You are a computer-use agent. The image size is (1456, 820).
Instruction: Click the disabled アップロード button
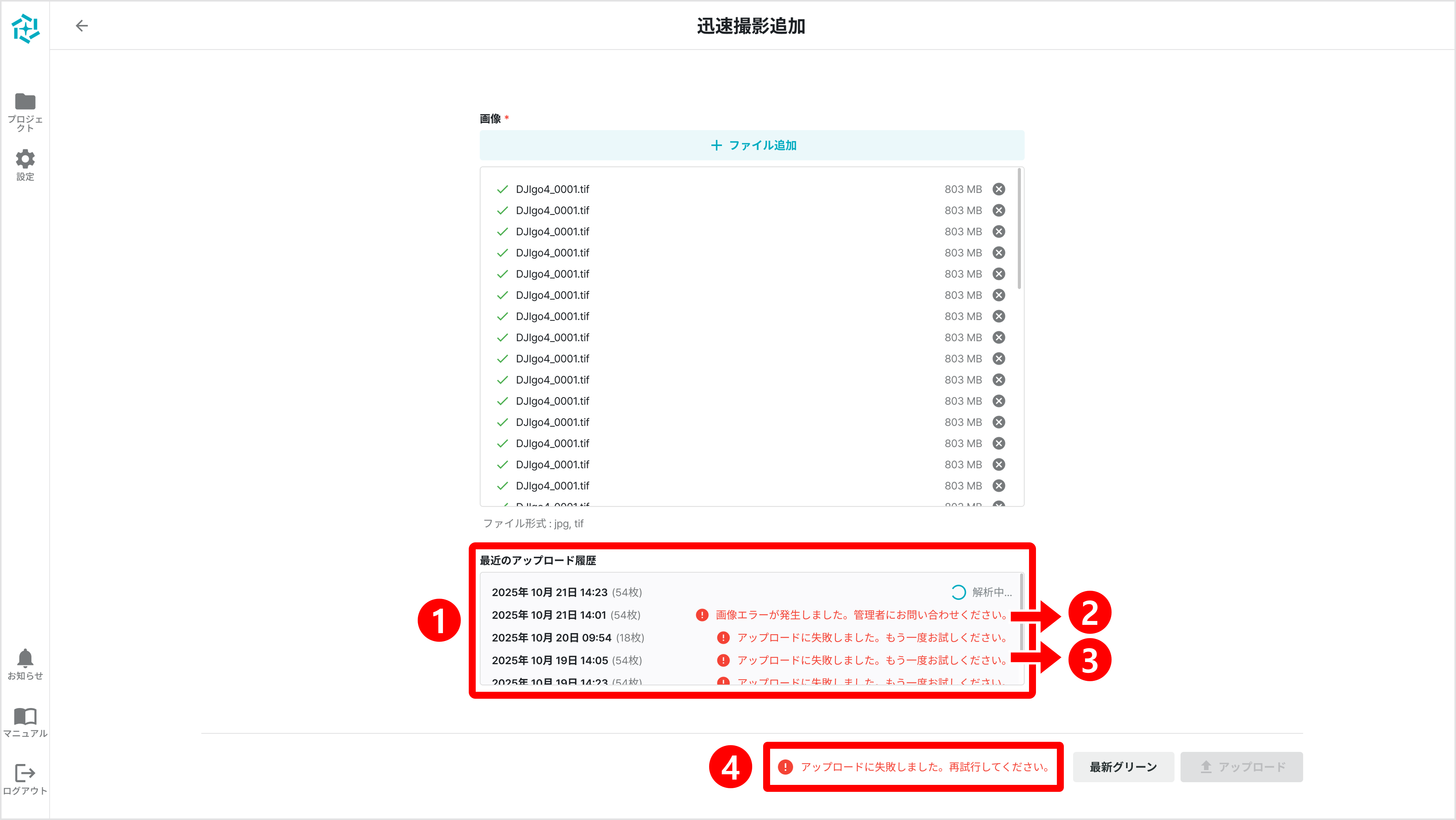(x=1242, y=767)
